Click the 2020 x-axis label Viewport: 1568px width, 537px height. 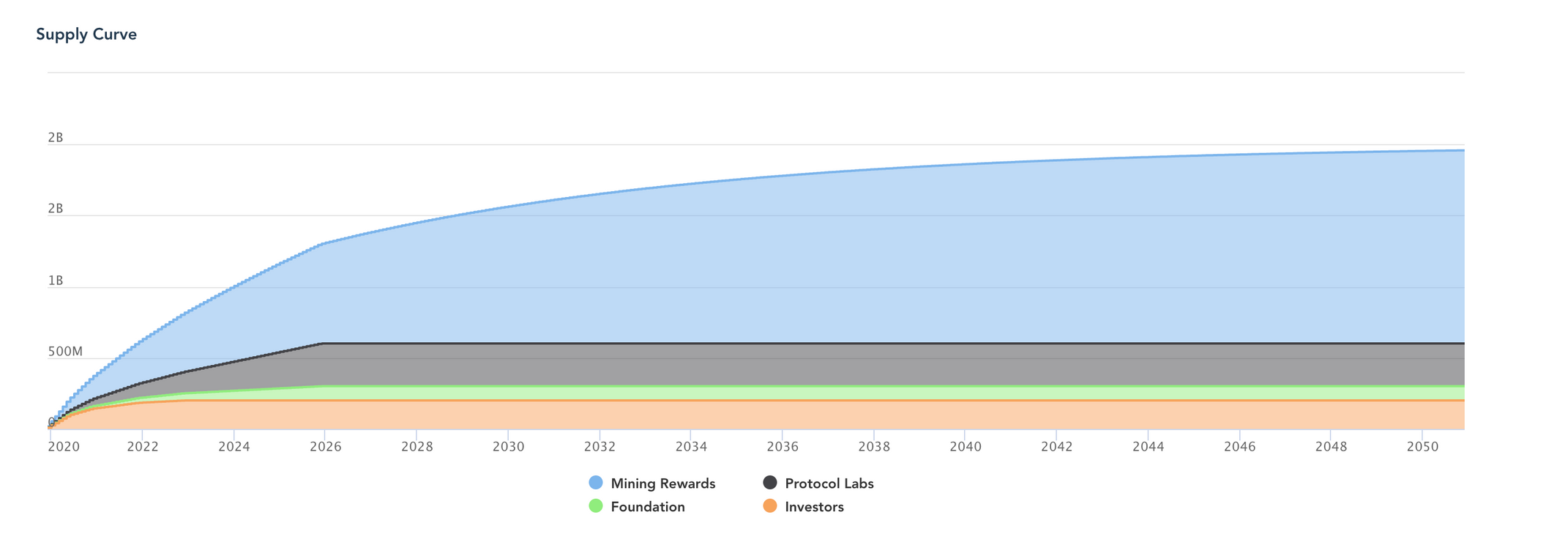(64, 447)
